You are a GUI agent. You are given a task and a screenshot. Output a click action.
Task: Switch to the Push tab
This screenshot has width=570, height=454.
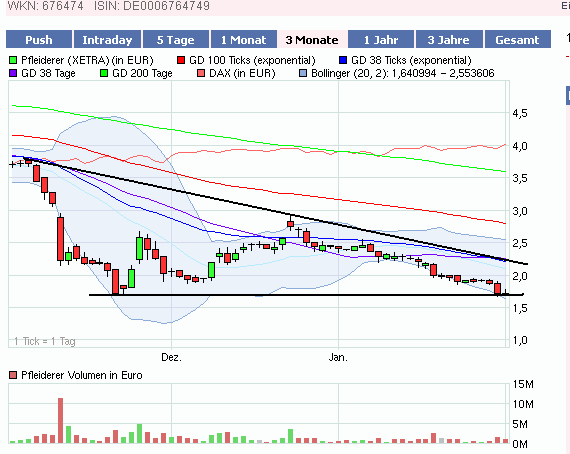point(39,39)
